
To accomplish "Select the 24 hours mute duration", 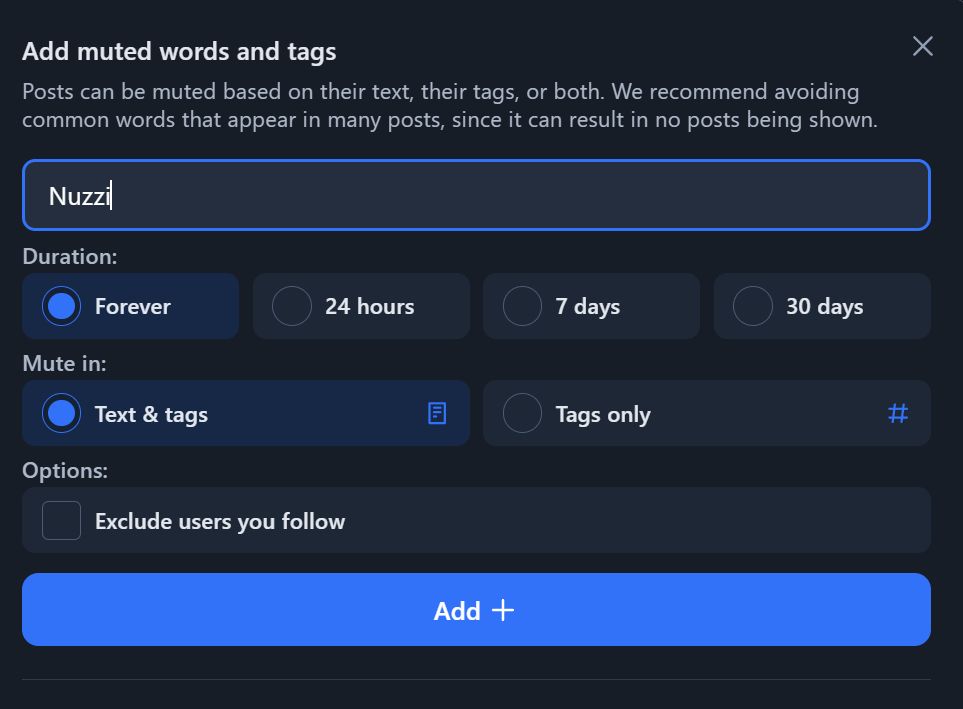I will (292, 306).
